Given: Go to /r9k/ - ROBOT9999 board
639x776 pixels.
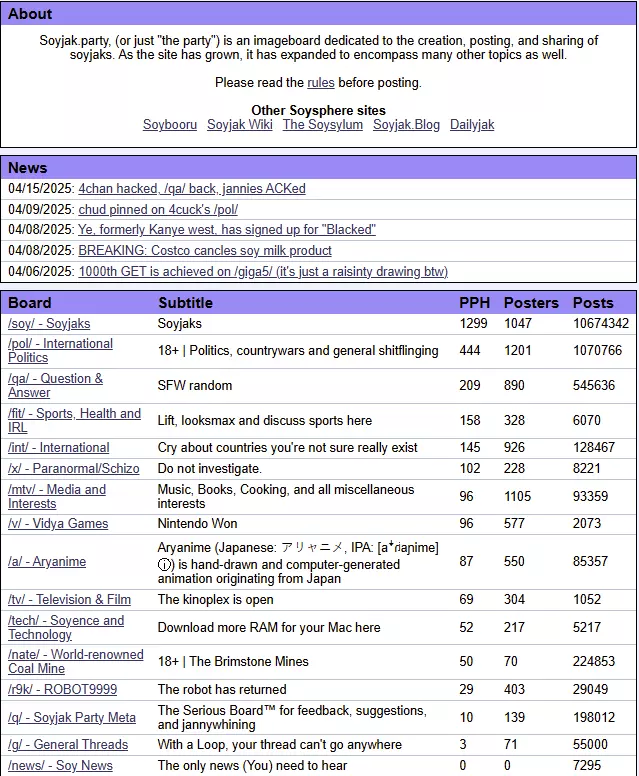Looking at the screenshot, I should [x=62, y=690].
